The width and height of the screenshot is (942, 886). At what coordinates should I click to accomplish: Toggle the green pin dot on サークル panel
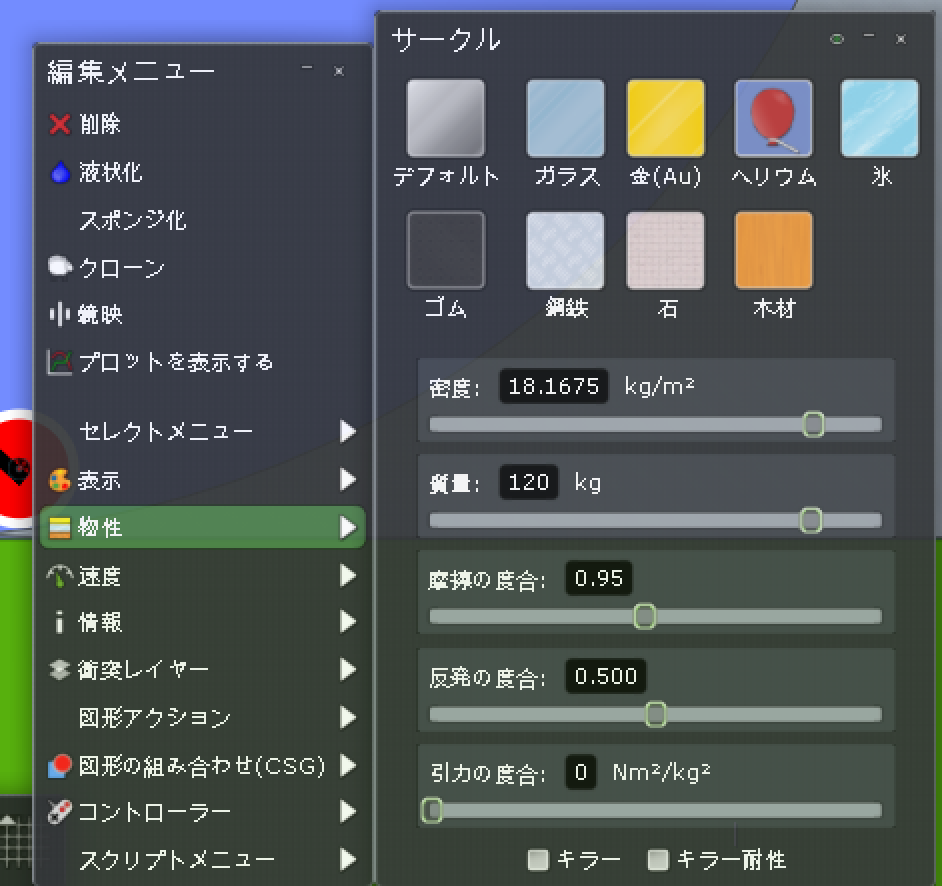click(836, 39)
